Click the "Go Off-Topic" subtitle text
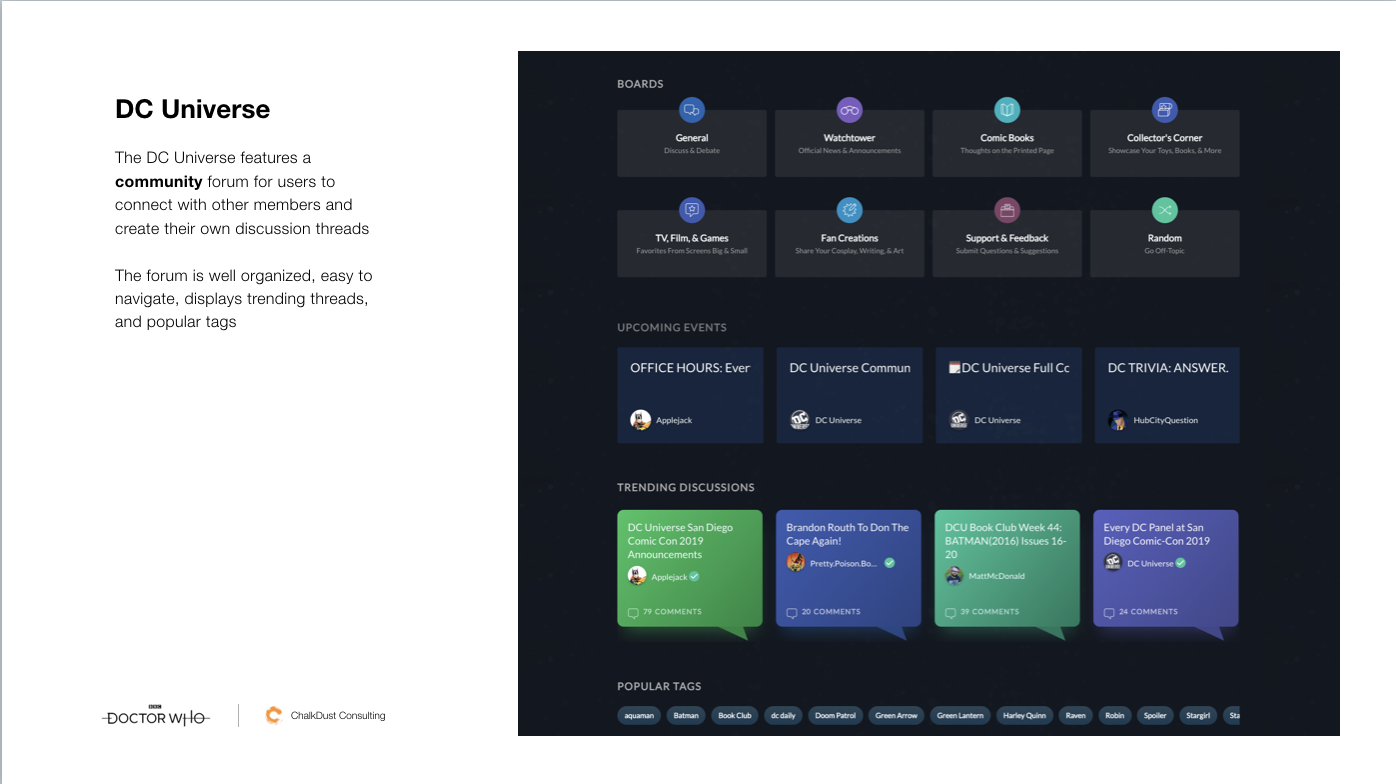Screen dimensions: 1396x784 point(1164,251)
